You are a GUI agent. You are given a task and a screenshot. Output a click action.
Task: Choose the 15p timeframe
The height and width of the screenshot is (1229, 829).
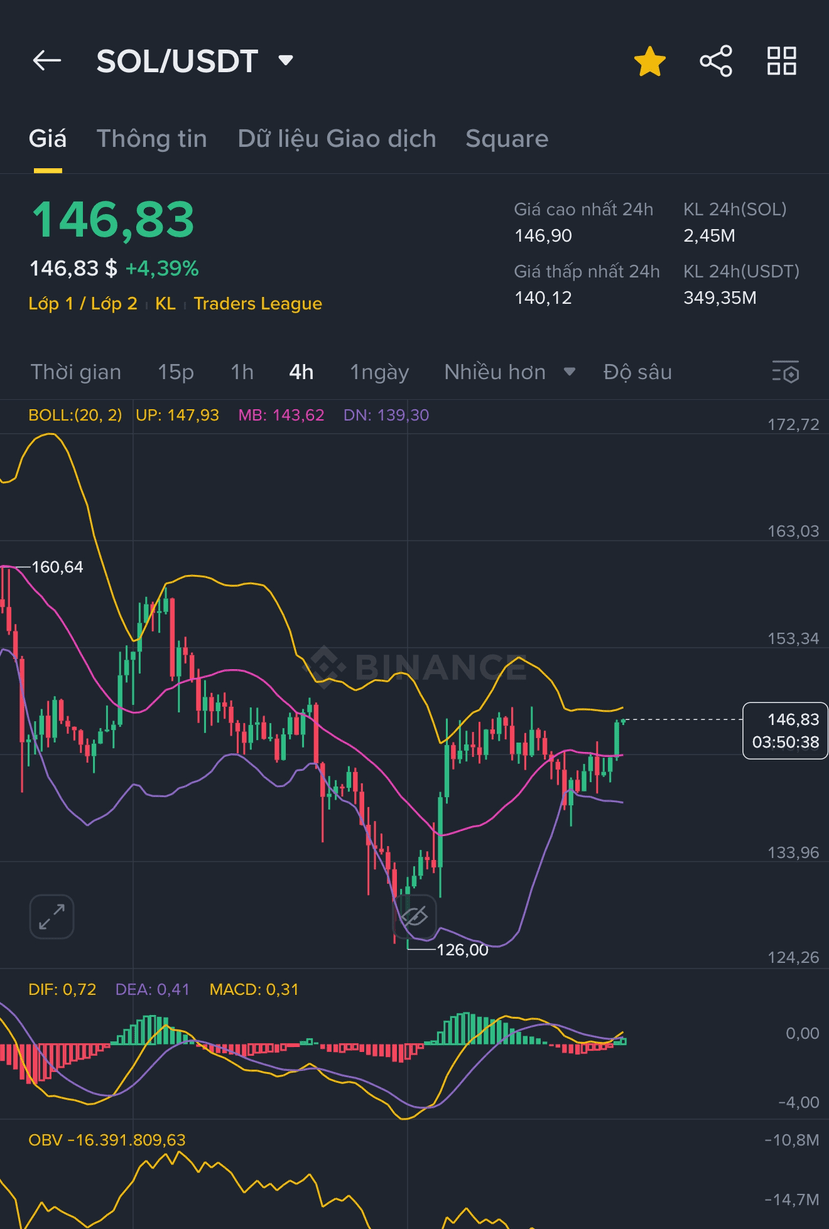pos(176,372)
